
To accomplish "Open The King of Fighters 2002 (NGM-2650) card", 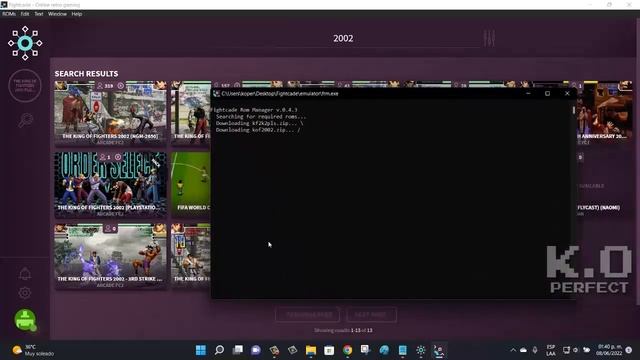I will tap(110, 113).
